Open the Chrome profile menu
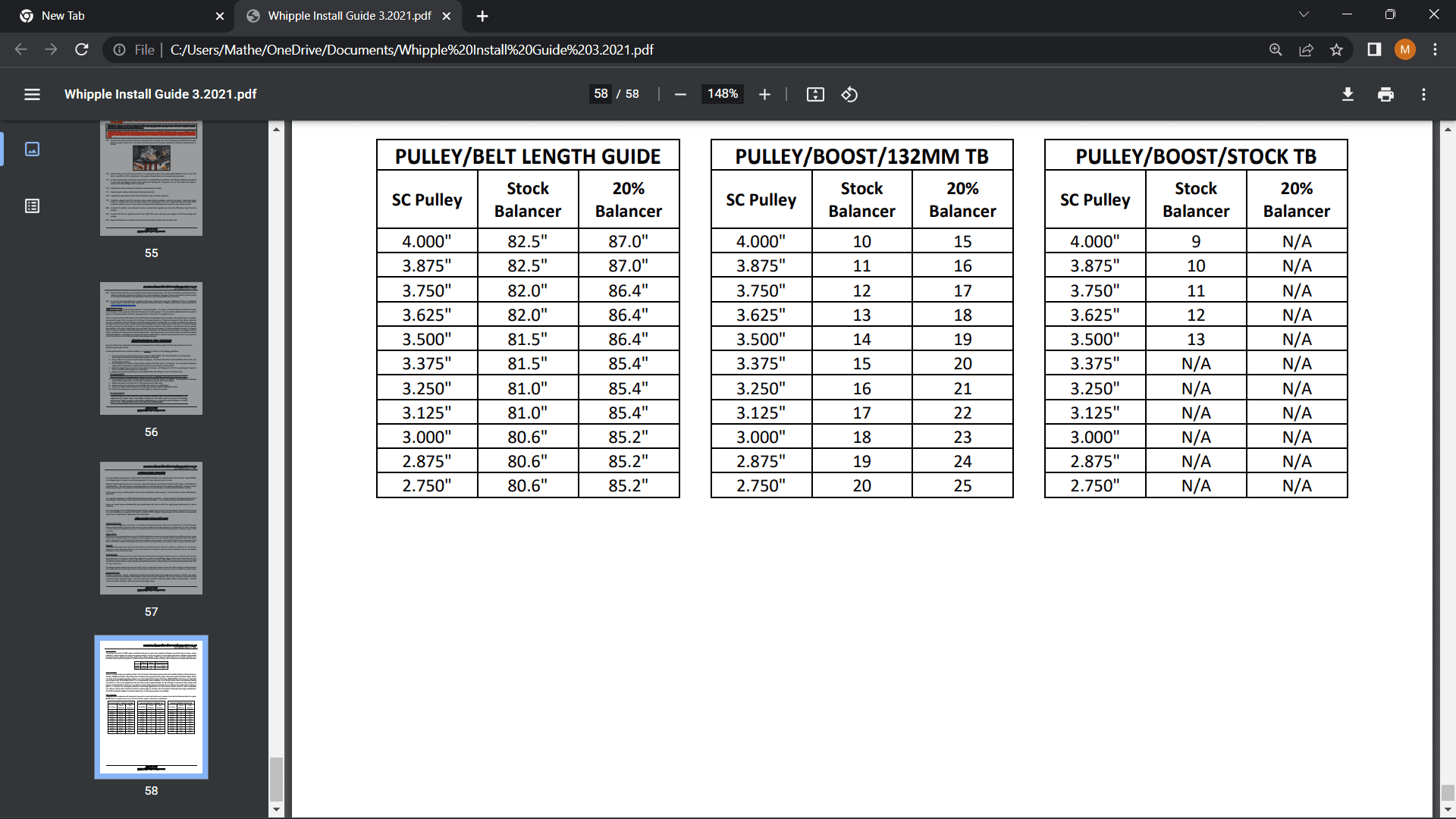1456x819 pixels. pos(1404,49)
